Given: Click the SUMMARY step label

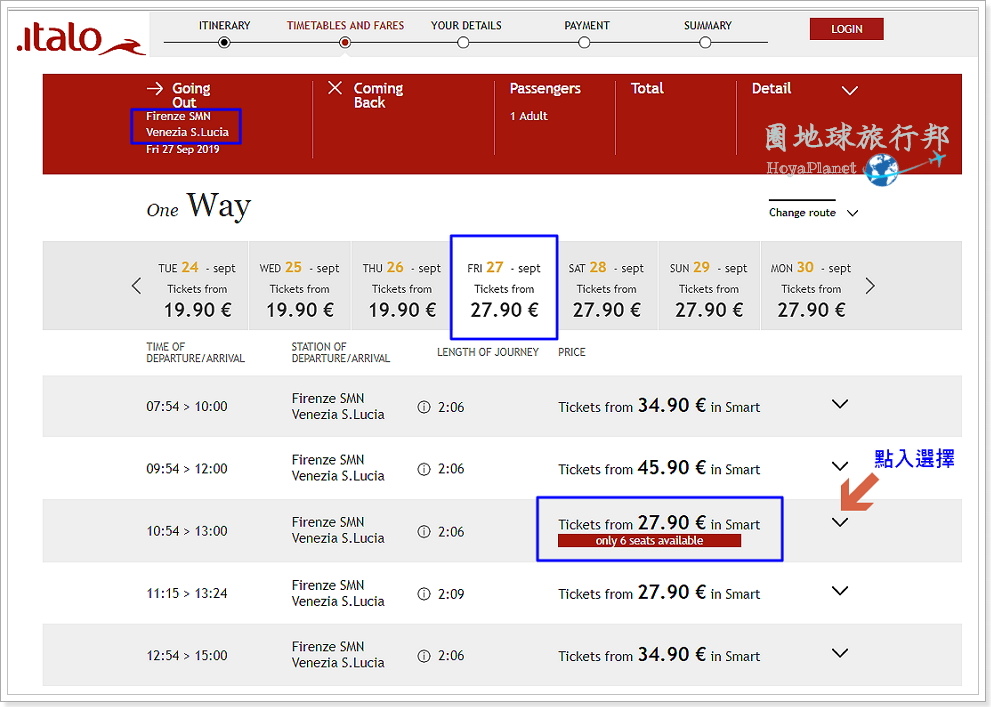Looking at the screenshot, I should click(x=707, y=25).
